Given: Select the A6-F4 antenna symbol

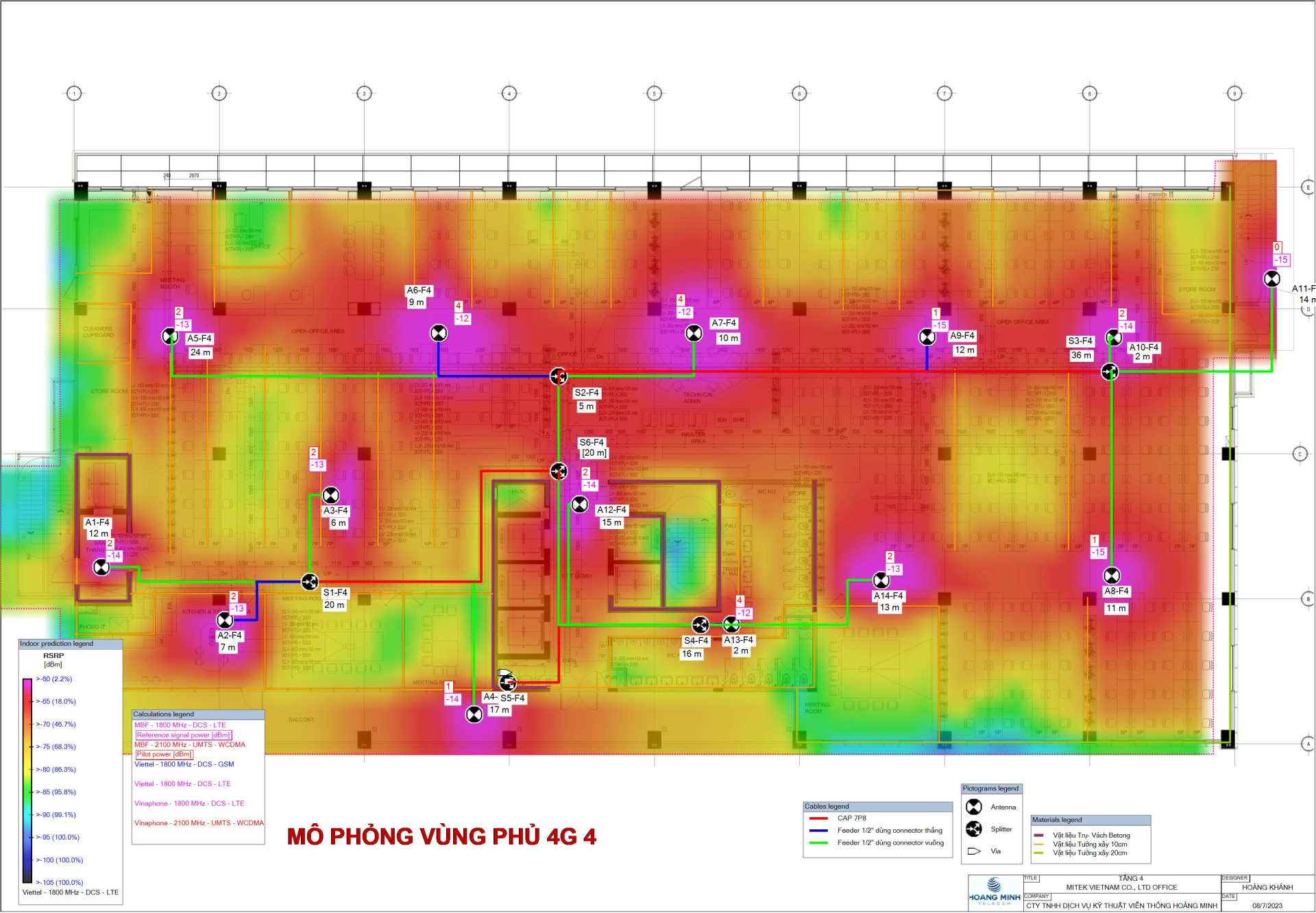Looking at the screenshot, I should [439, 333].
